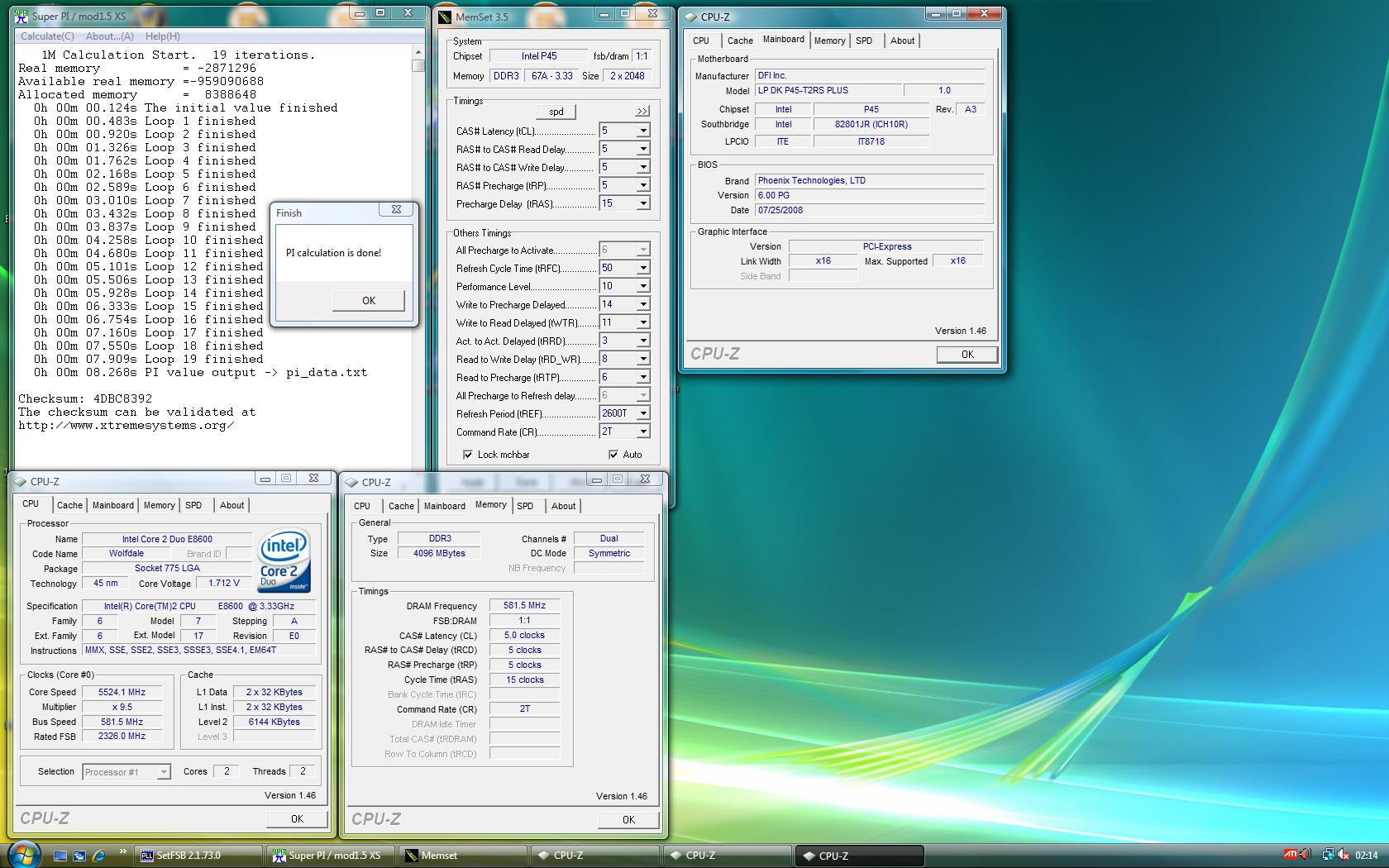
Task: Click the >> expand button in MemSet Timings
Action: (x=642, y=112)
